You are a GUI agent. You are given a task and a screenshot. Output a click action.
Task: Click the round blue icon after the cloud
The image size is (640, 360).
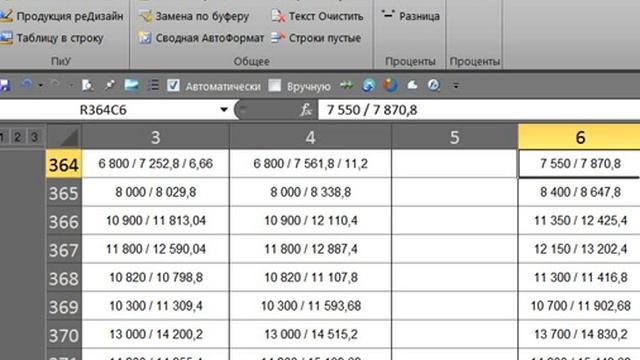pos(433,85)
